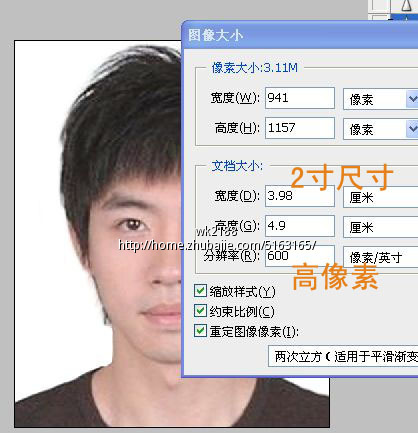Open the pixel width unit dropdown arrow
418x433 pixels.
point(412,99)
